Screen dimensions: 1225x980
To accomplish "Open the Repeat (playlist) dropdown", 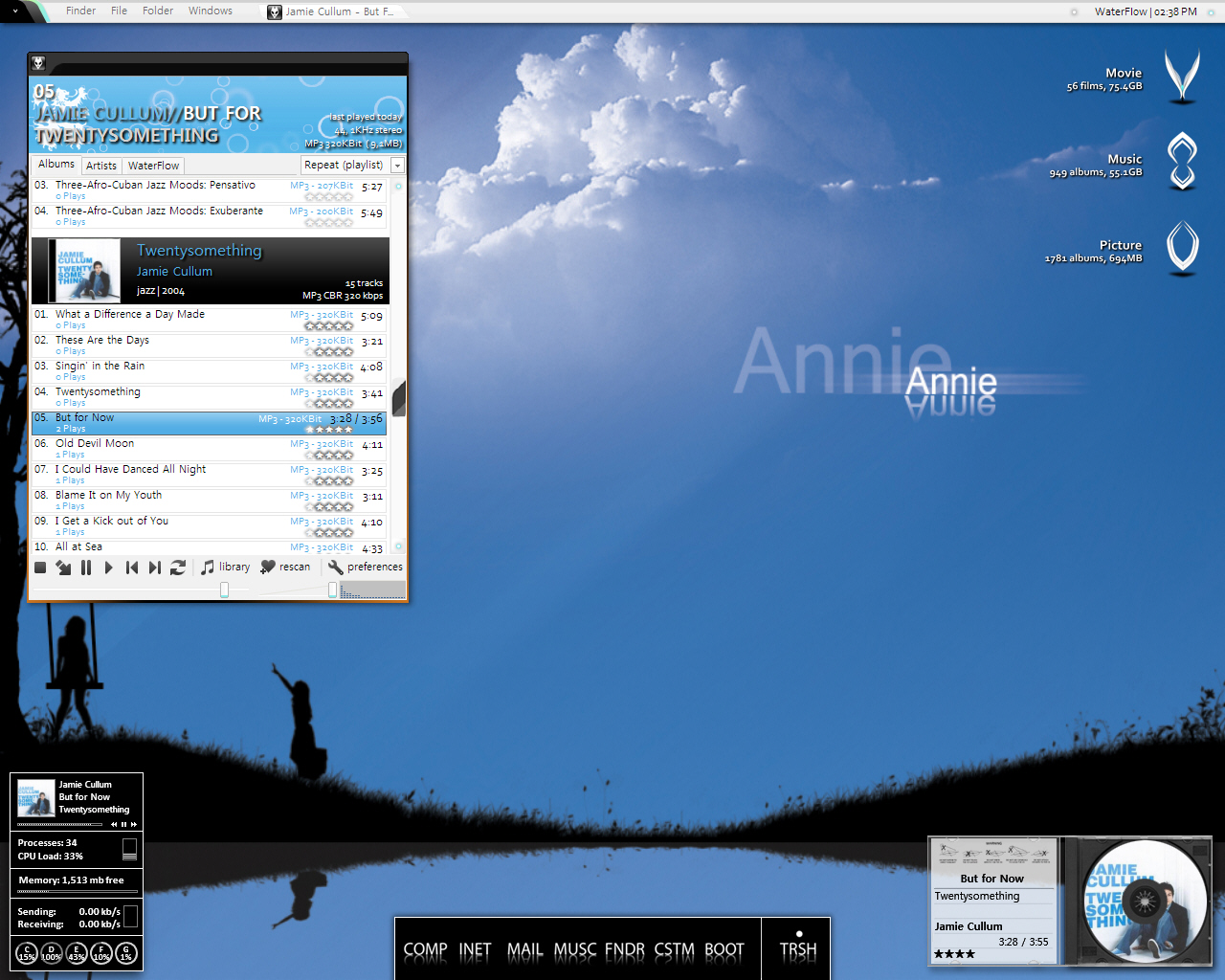I will coord(353,165).
